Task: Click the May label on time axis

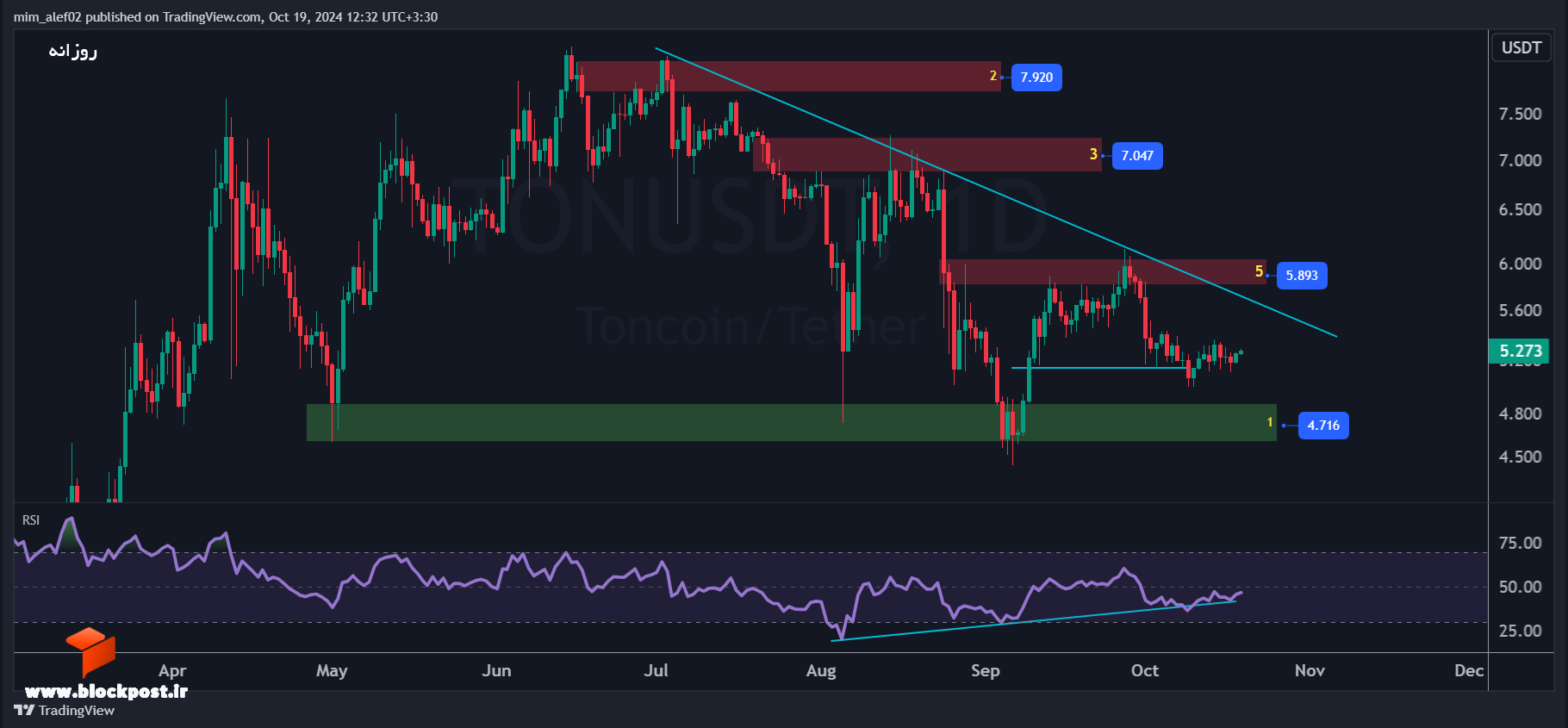Action: (332, 670)
